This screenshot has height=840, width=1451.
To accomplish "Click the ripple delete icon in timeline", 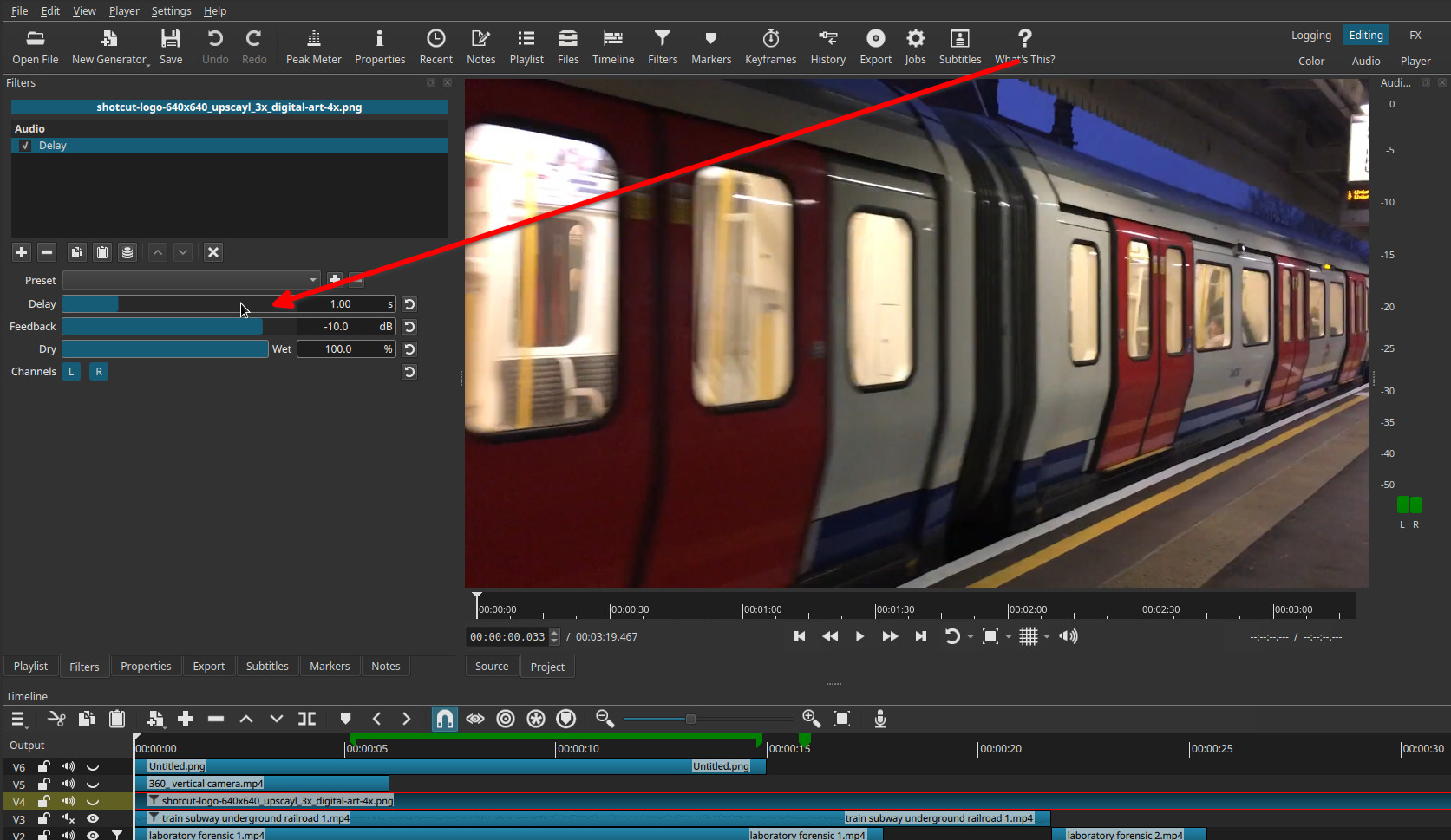I will coord(216,719).
